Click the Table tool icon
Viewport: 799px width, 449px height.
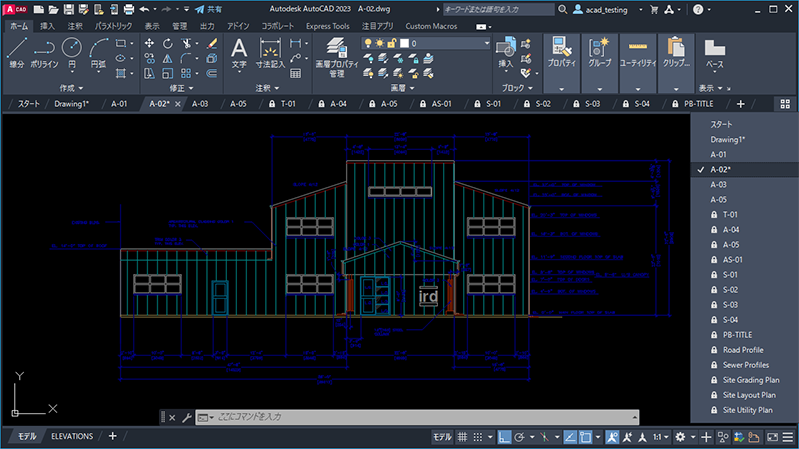(296, 74)
